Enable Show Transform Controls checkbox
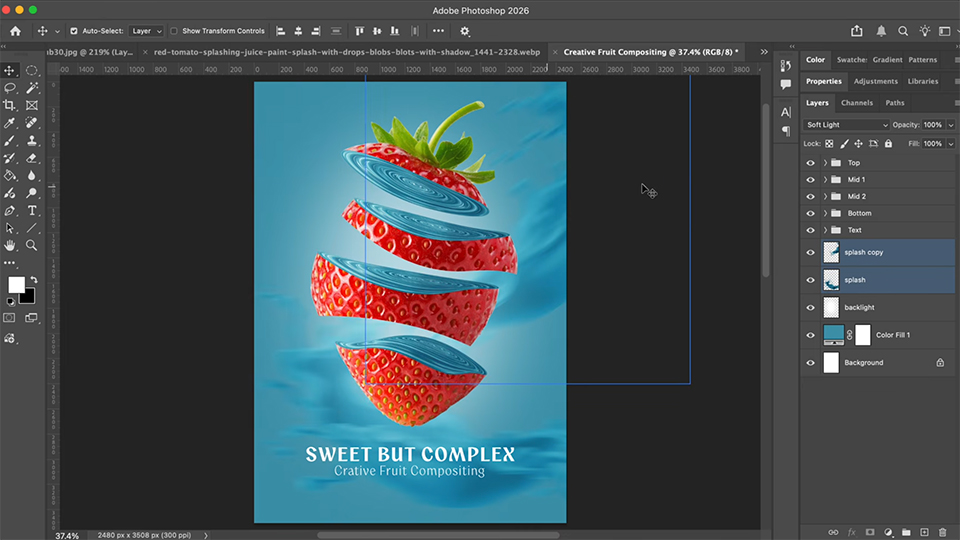The width and height of the screenshot is (960, 540). [x=175, y=31]
